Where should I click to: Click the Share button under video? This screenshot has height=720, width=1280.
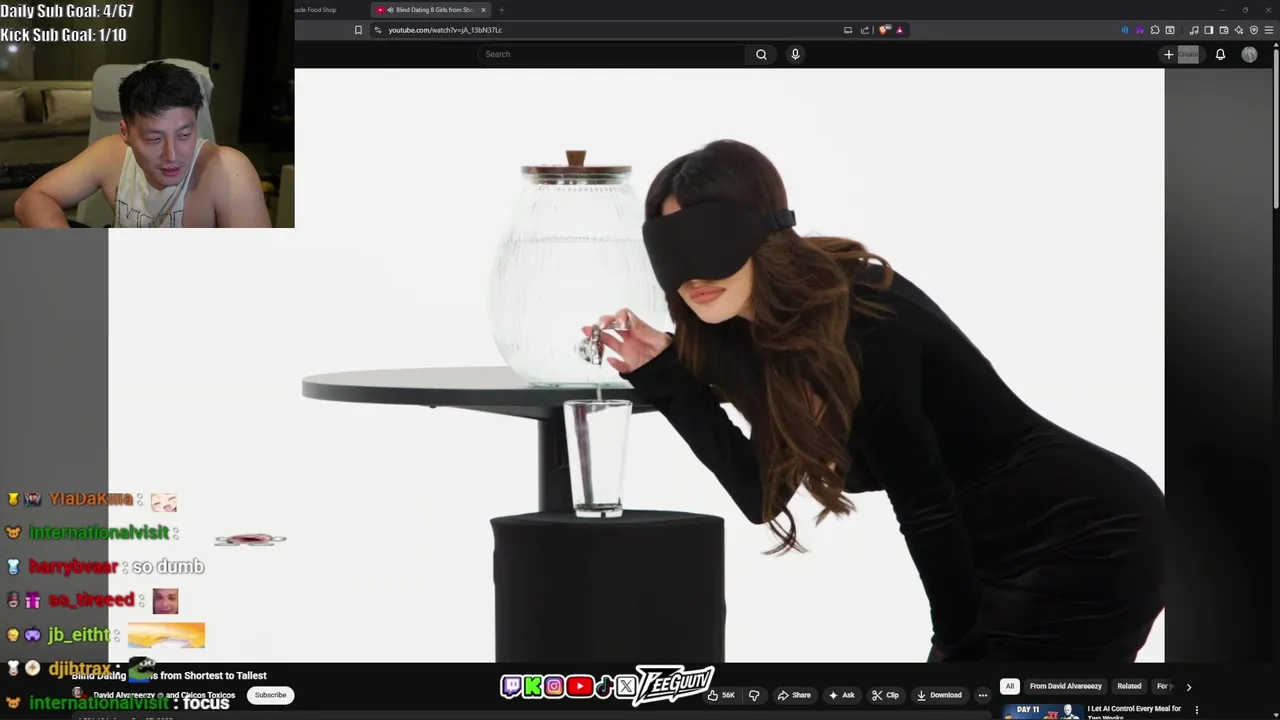[795, 695]
